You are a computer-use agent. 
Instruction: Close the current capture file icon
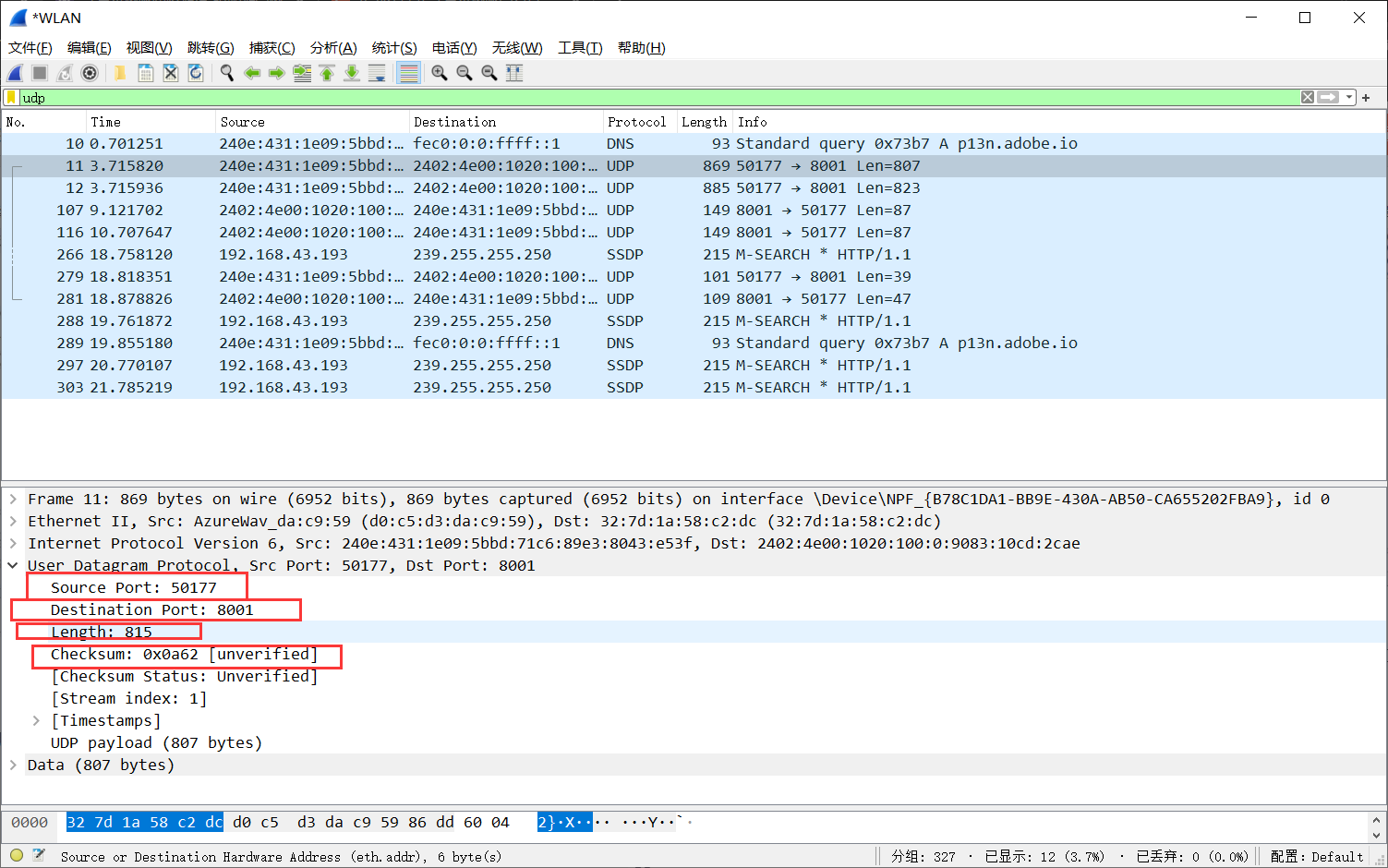(171, 73)
